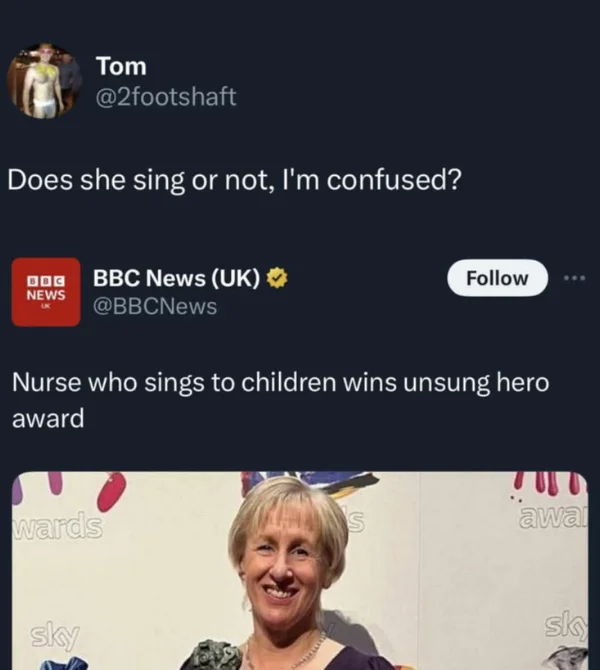
Task: Click the red handprint at photo's top left
Action: (x=110, y=490)
